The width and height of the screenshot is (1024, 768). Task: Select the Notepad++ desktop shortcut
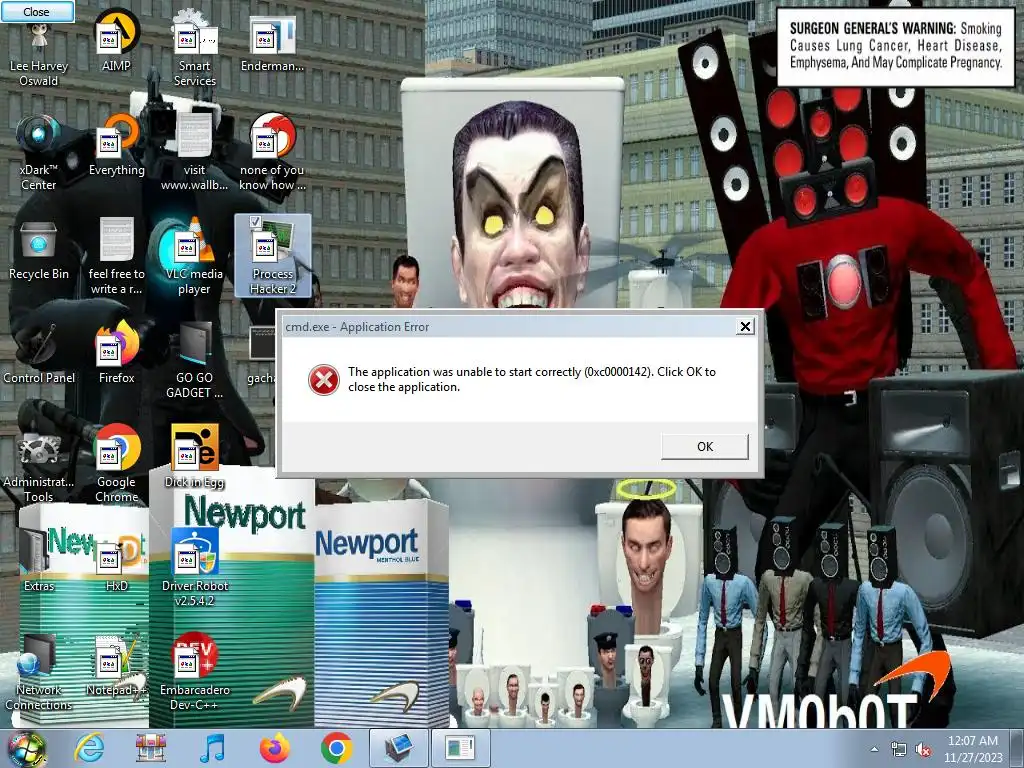pos(116,665)
